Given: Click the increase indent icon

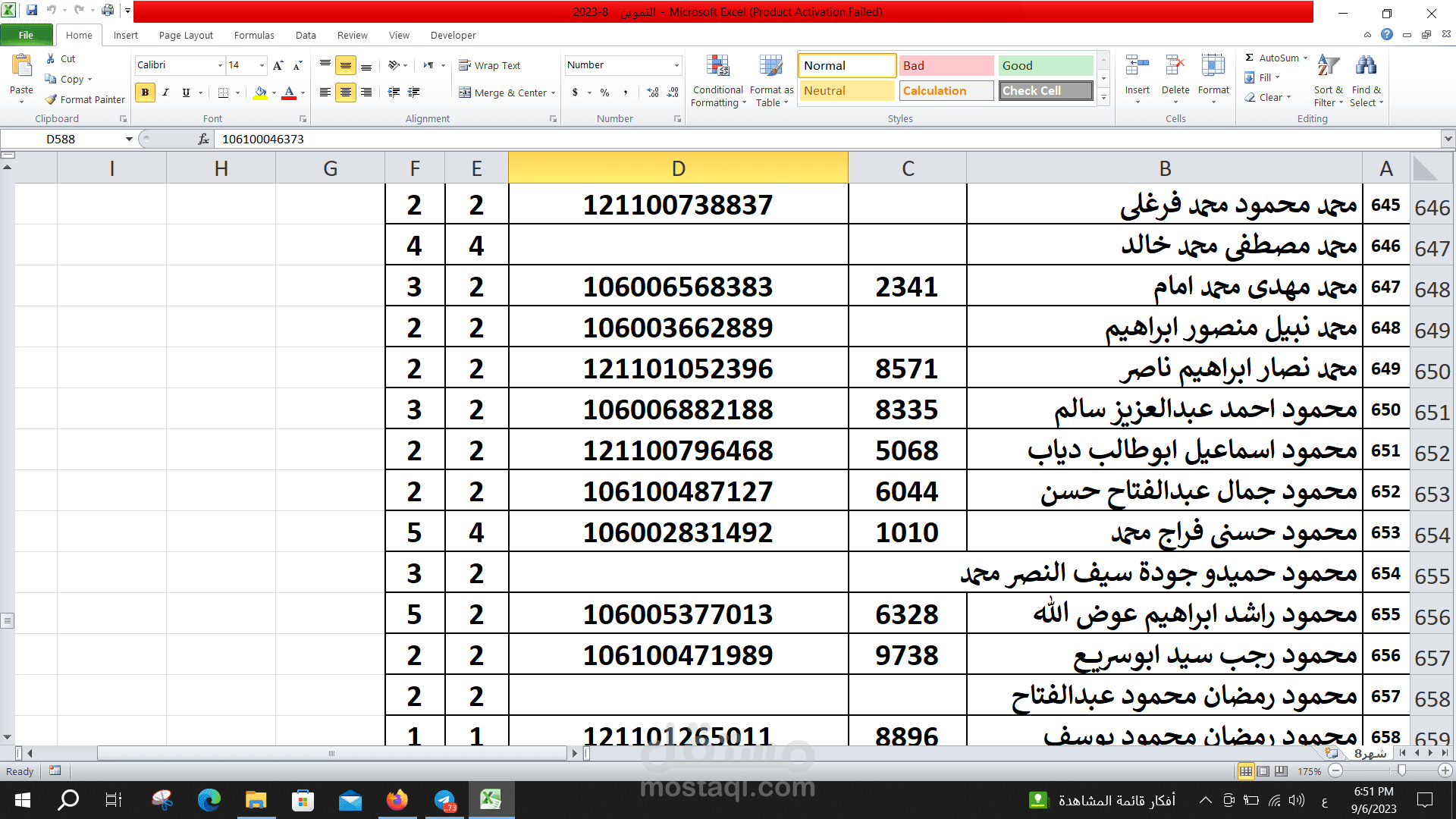Looking at the screenshot, I should tap(414, 93).
